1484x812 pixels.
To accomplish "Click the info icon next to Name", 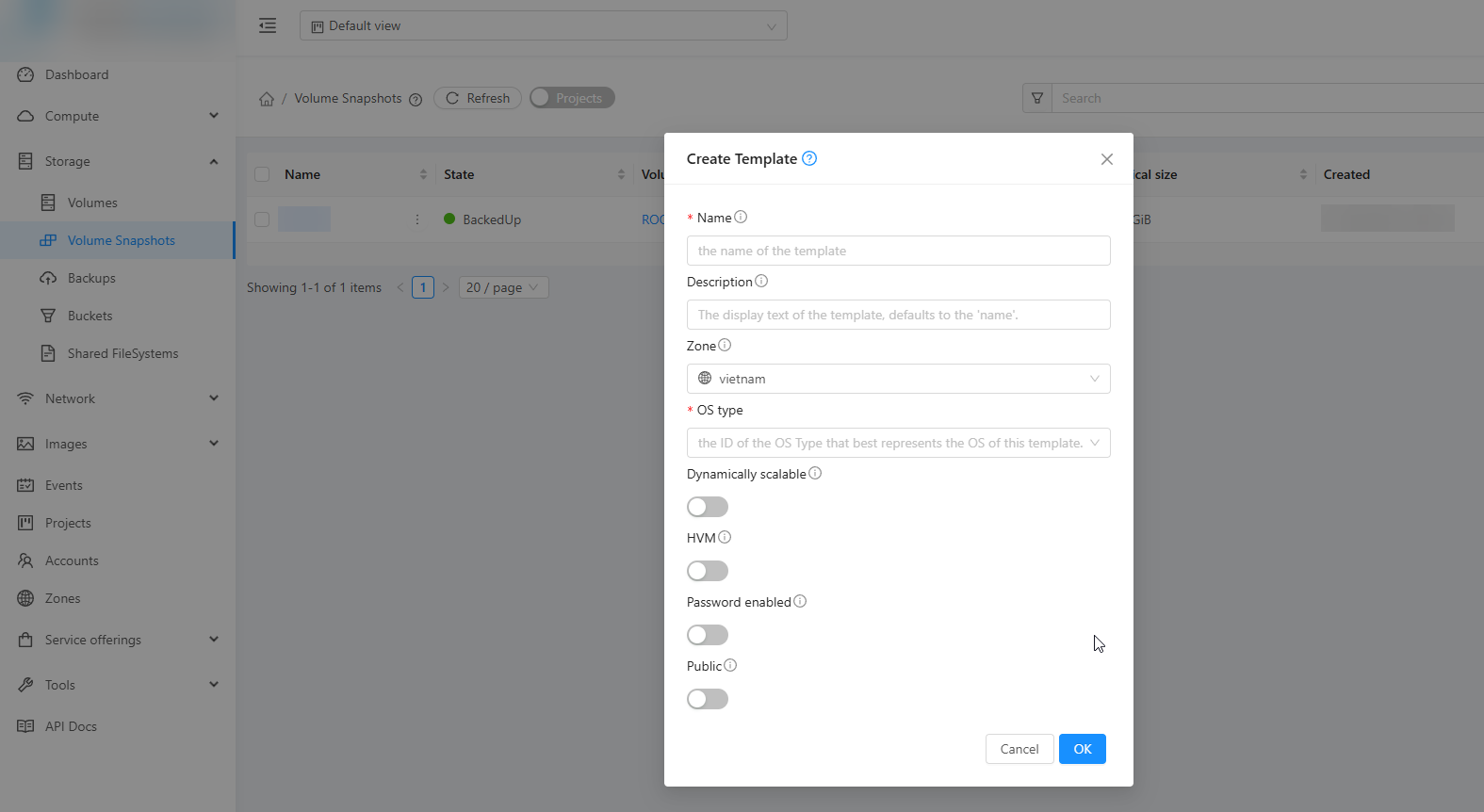I will click(741, 218).
